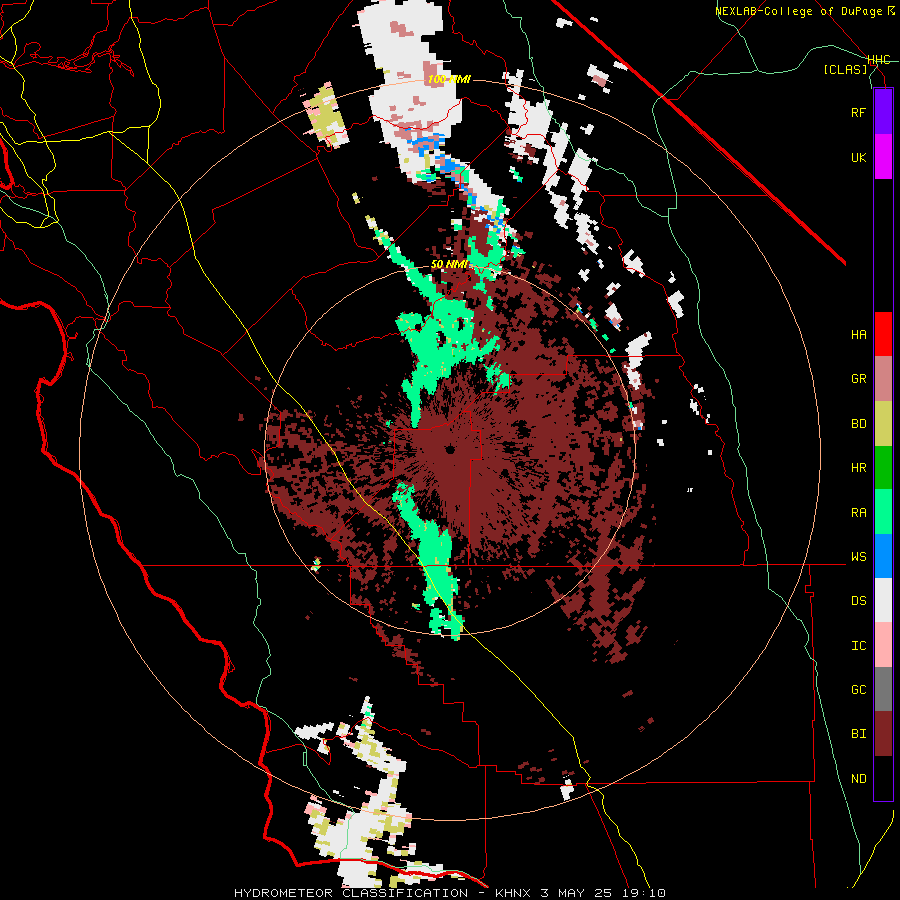Click the HA legend label
Screen dimensions: 900x900
click(858, 335)
